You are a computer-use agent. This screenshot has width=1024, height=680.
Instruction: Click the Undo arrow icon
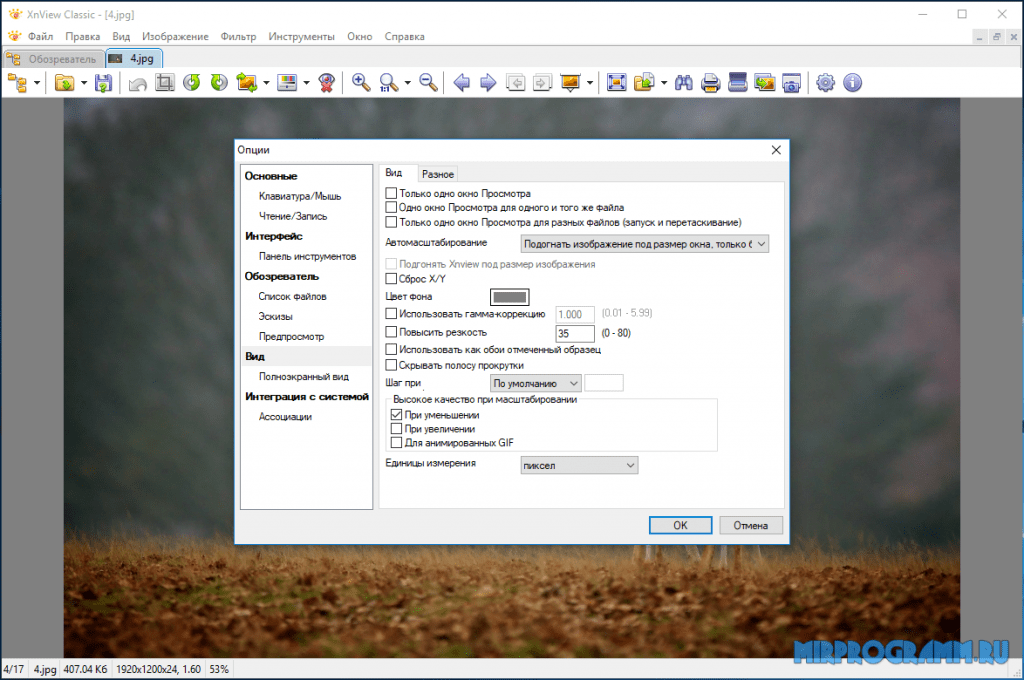[x=137, y=83]
